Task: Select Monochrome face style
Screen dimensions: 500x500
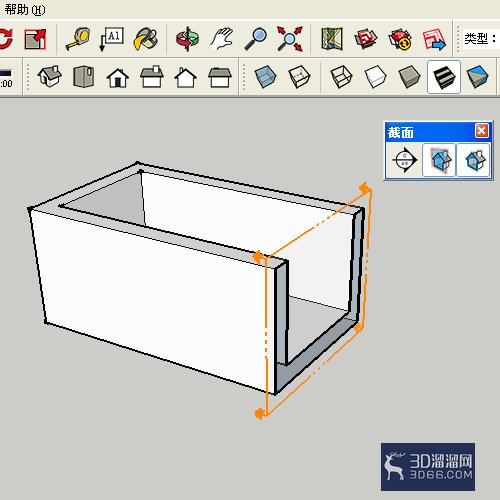Action: 477,77
